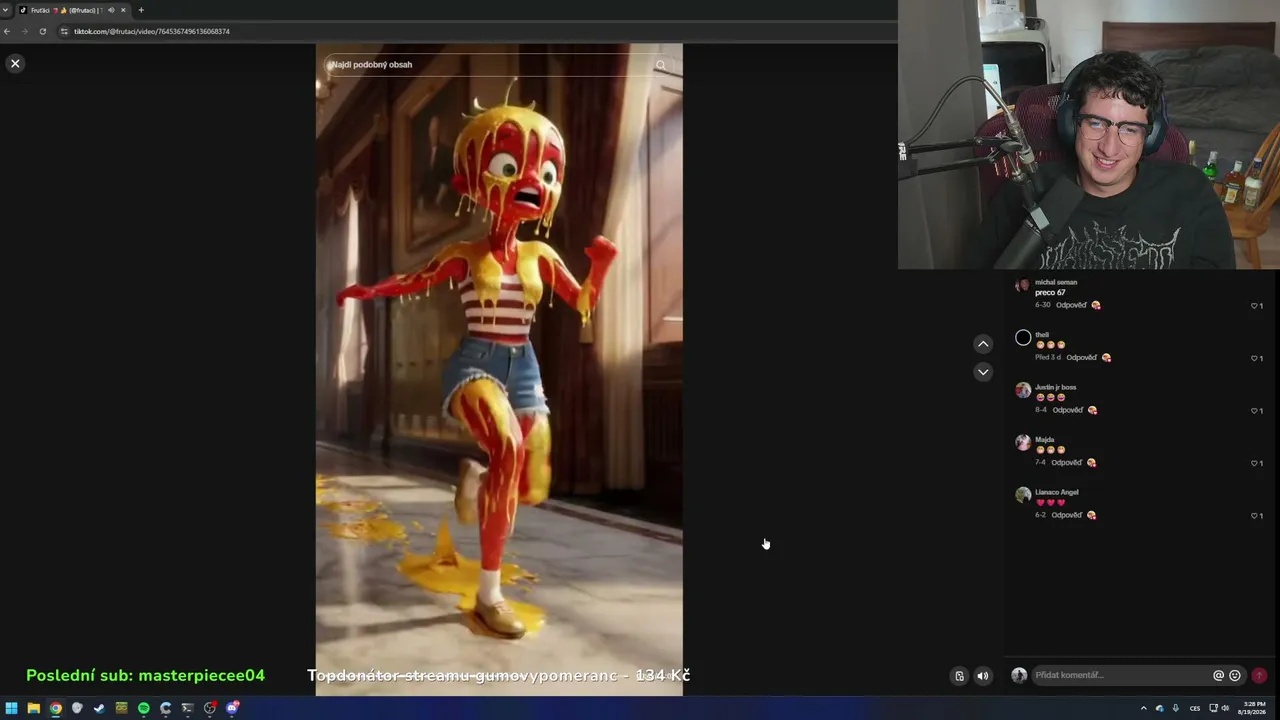The image size is (1280, 720).
Task: Open the tab search dropdown
Action: [6, 10]
